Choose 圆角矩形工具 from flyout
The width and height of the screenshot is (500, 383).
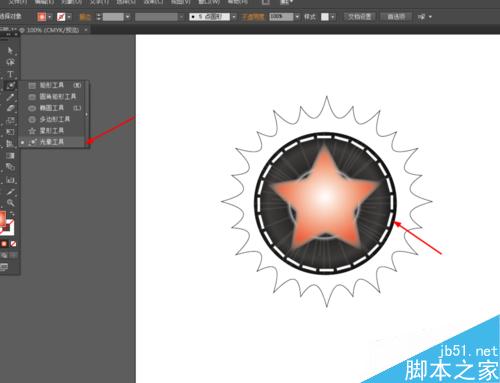(54, 97)
